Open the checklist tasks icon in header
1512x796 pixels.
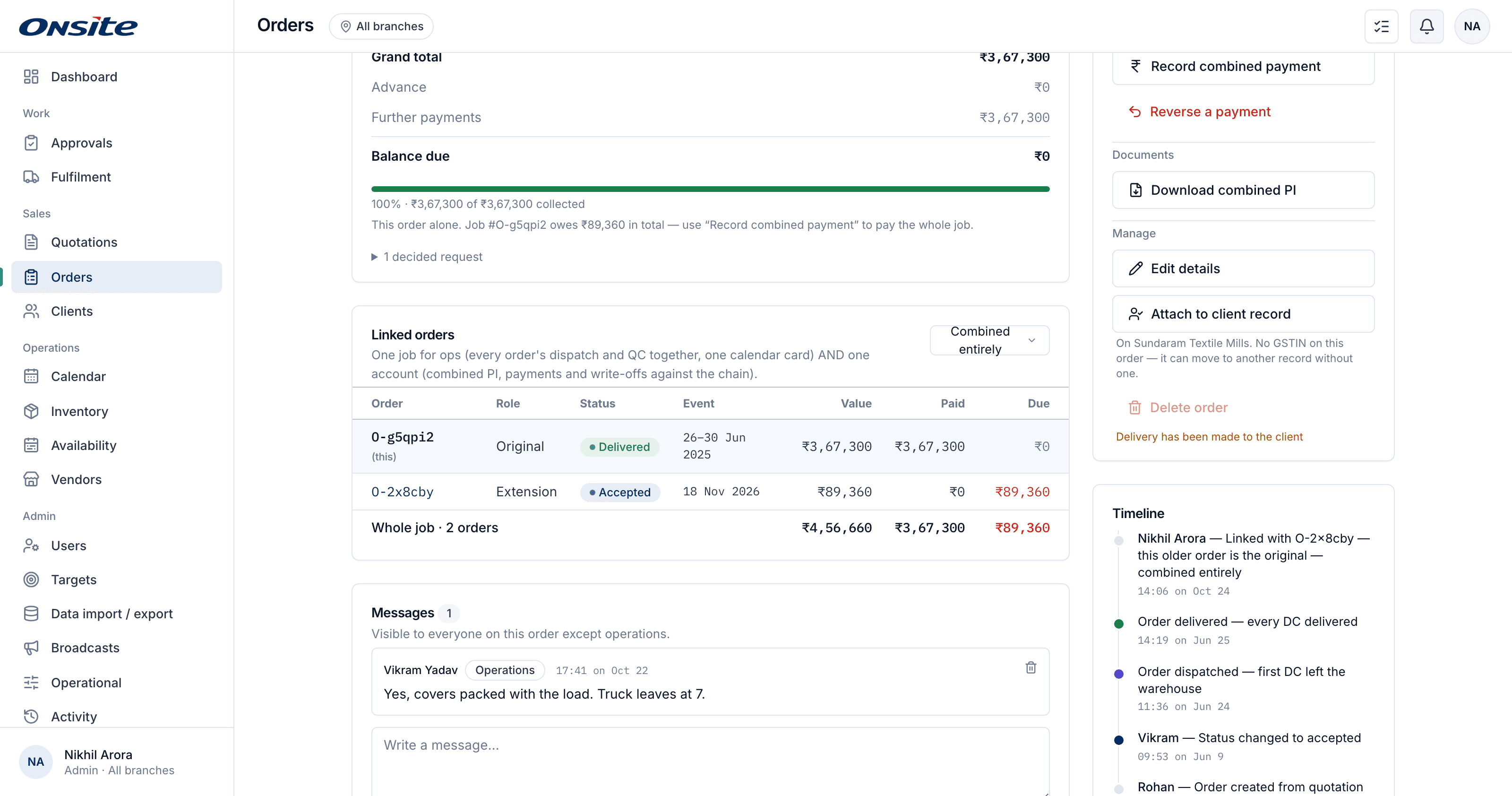pyautogui.click(x=1381, y=26)
